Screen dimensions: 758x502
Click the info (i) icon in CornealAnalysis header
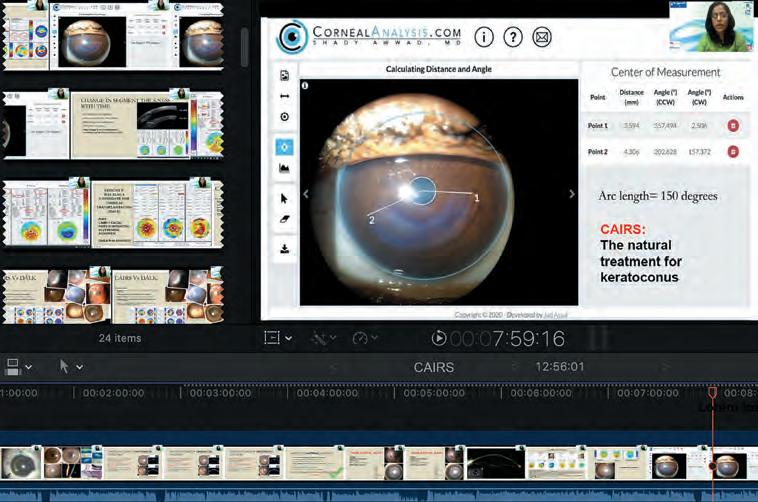click(x=483, y=37)
